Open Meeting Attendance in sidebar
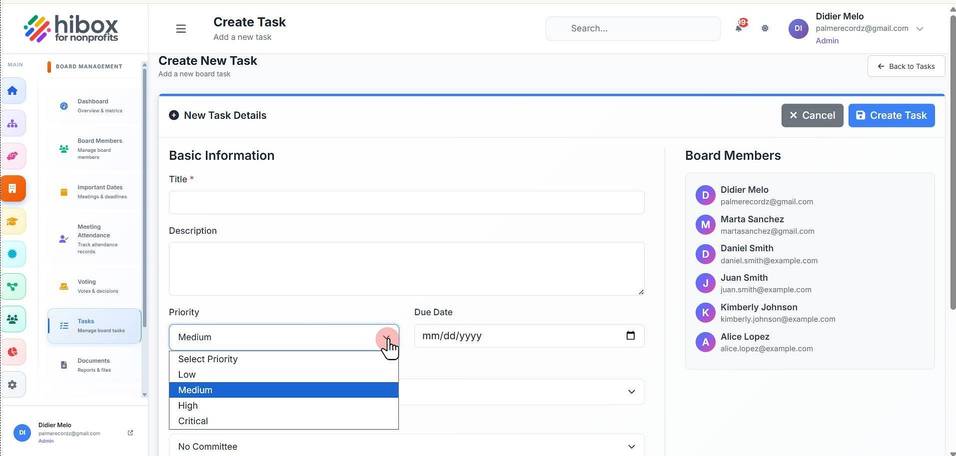 tap(94, 239)
